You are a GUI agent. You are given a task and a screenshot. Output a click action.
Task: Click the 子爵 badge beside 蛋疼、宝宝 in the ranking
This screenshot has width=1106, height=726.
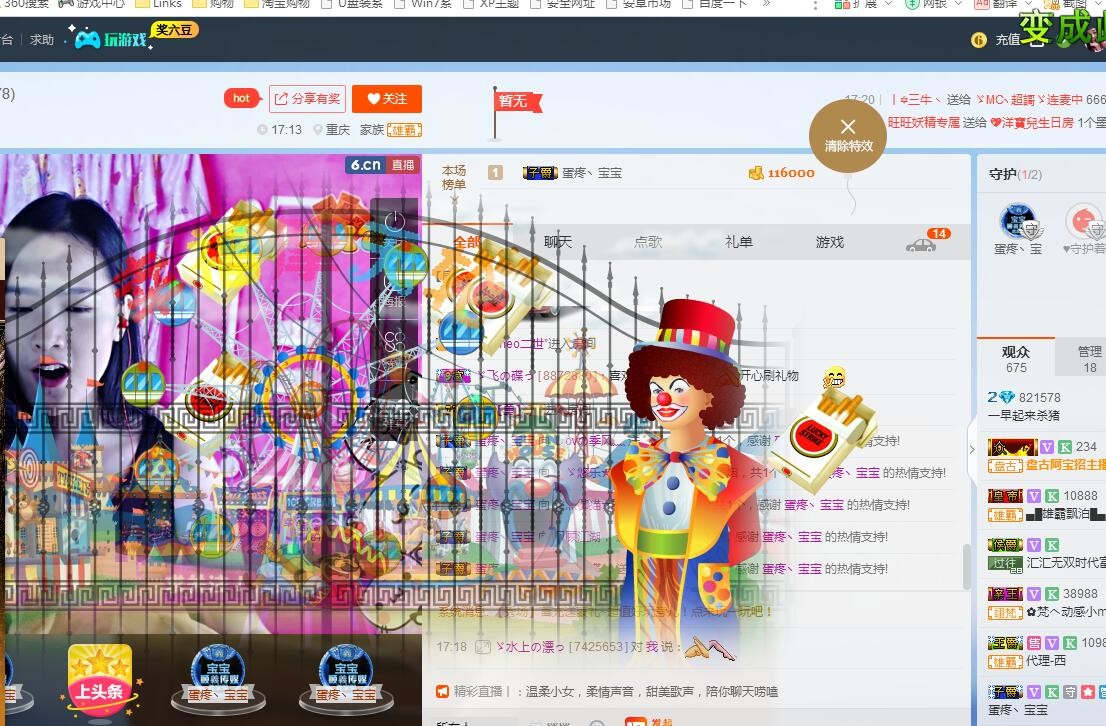point(540,173)
